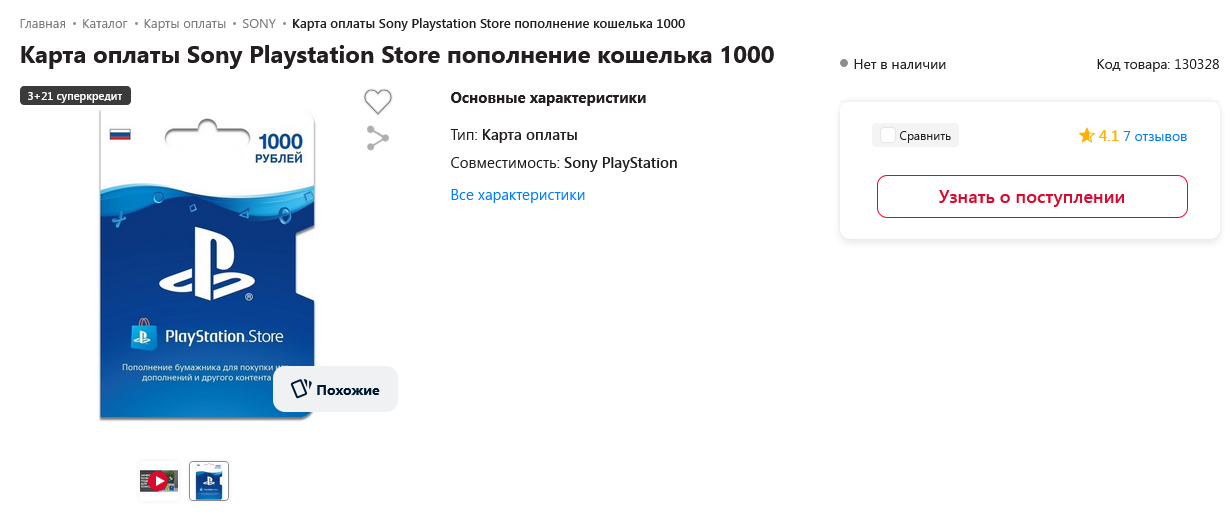Click the cards icon in Похожие
The image size is (1230, 529).
pyautogui.click(x=301, y=389)
